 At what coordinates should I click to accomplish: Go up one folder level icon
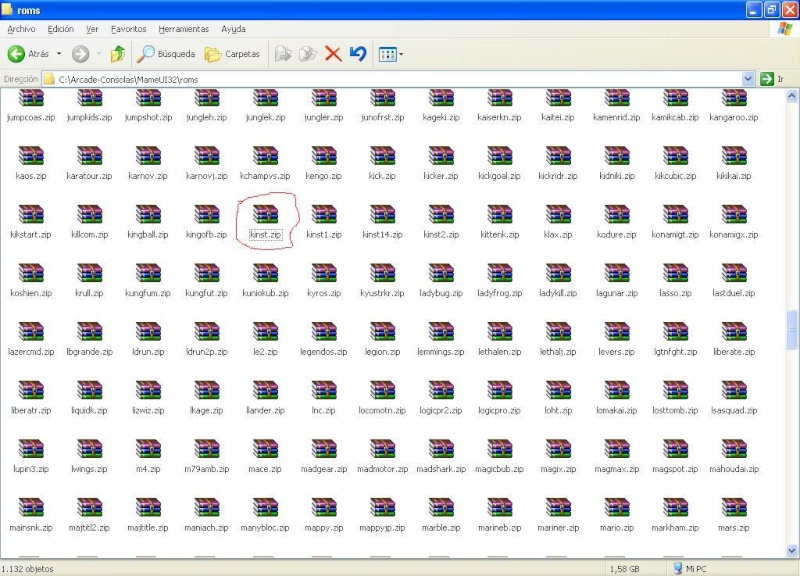pos(118,54)
